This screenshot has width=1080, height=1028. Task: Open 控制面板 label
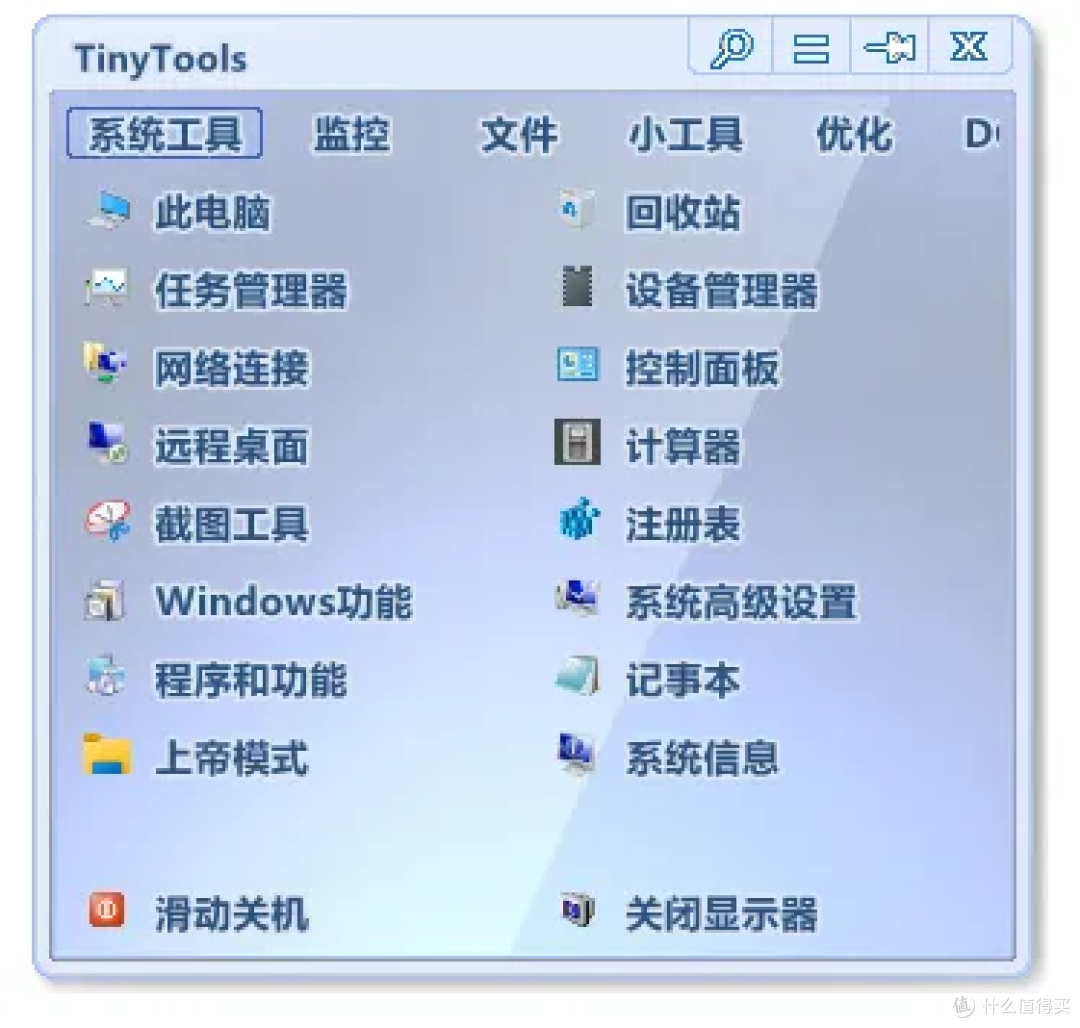(x=702, y=368)
